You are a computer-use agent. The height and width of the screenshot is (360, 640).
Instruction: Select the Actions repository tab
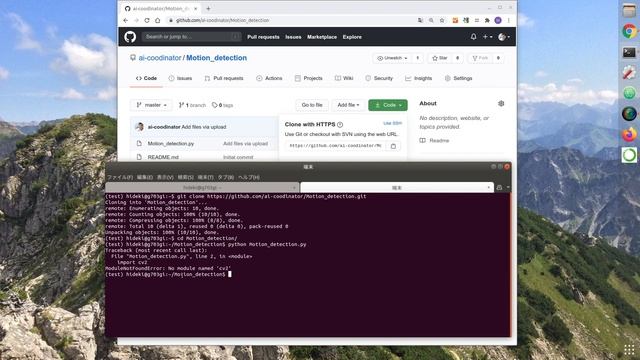[x=269, y=78]
